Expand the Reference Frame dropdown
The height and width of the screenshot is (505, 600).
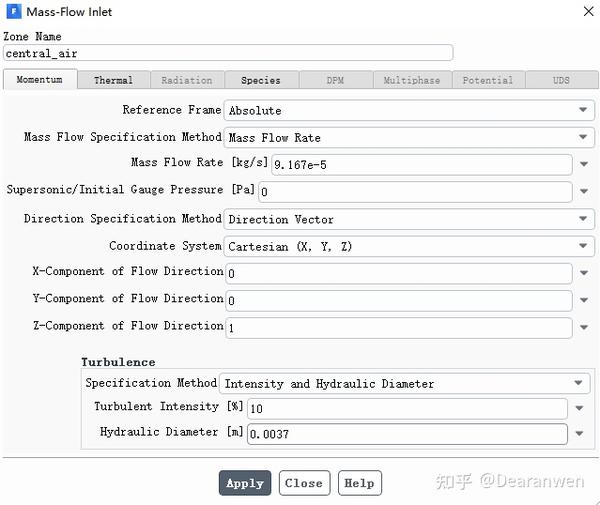pos(409,110)
